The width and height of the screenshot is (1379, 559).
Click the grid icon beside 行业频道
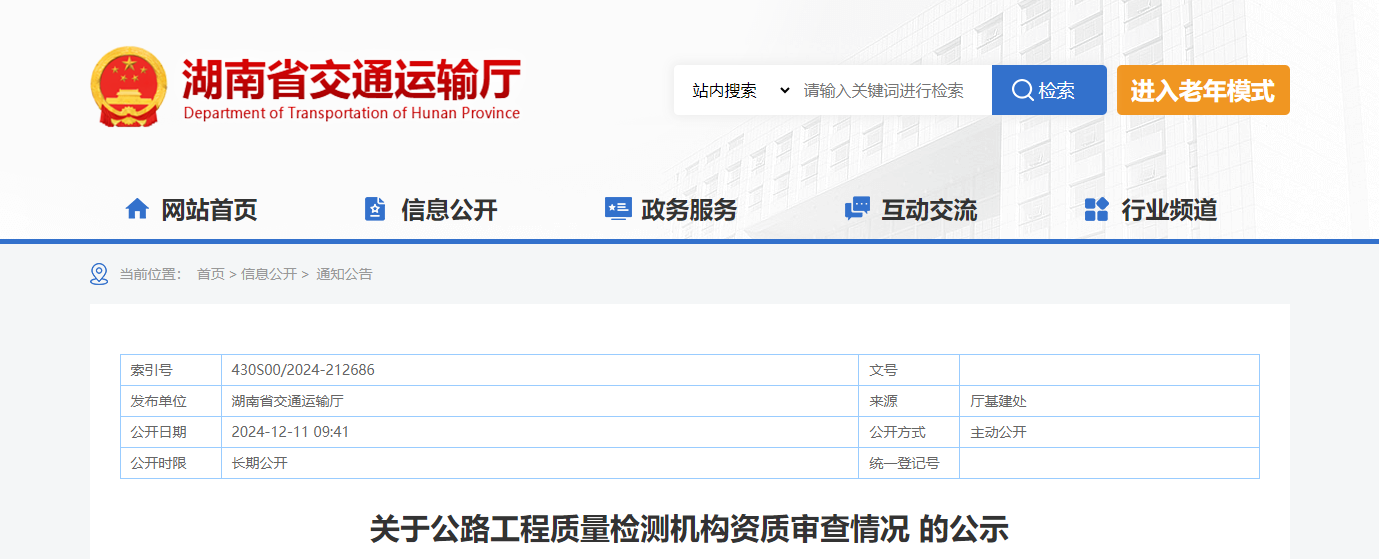click(x=1097, y=209)
